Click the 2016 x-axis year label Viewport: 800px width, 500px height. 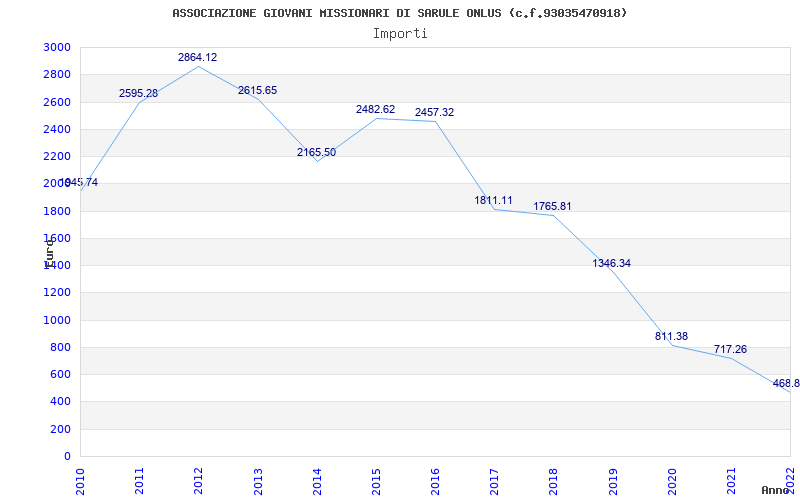tap(435, 480)
